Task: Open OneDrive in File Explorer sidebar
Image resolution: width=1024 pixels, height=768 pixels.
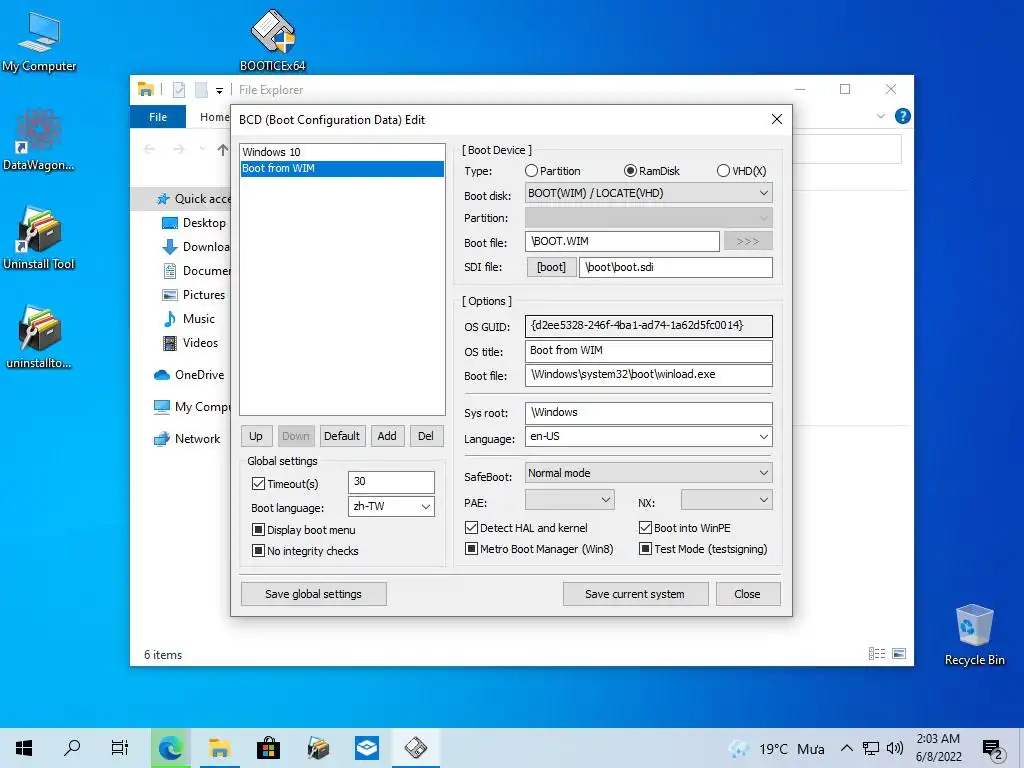Action: [x=189, y=375]
